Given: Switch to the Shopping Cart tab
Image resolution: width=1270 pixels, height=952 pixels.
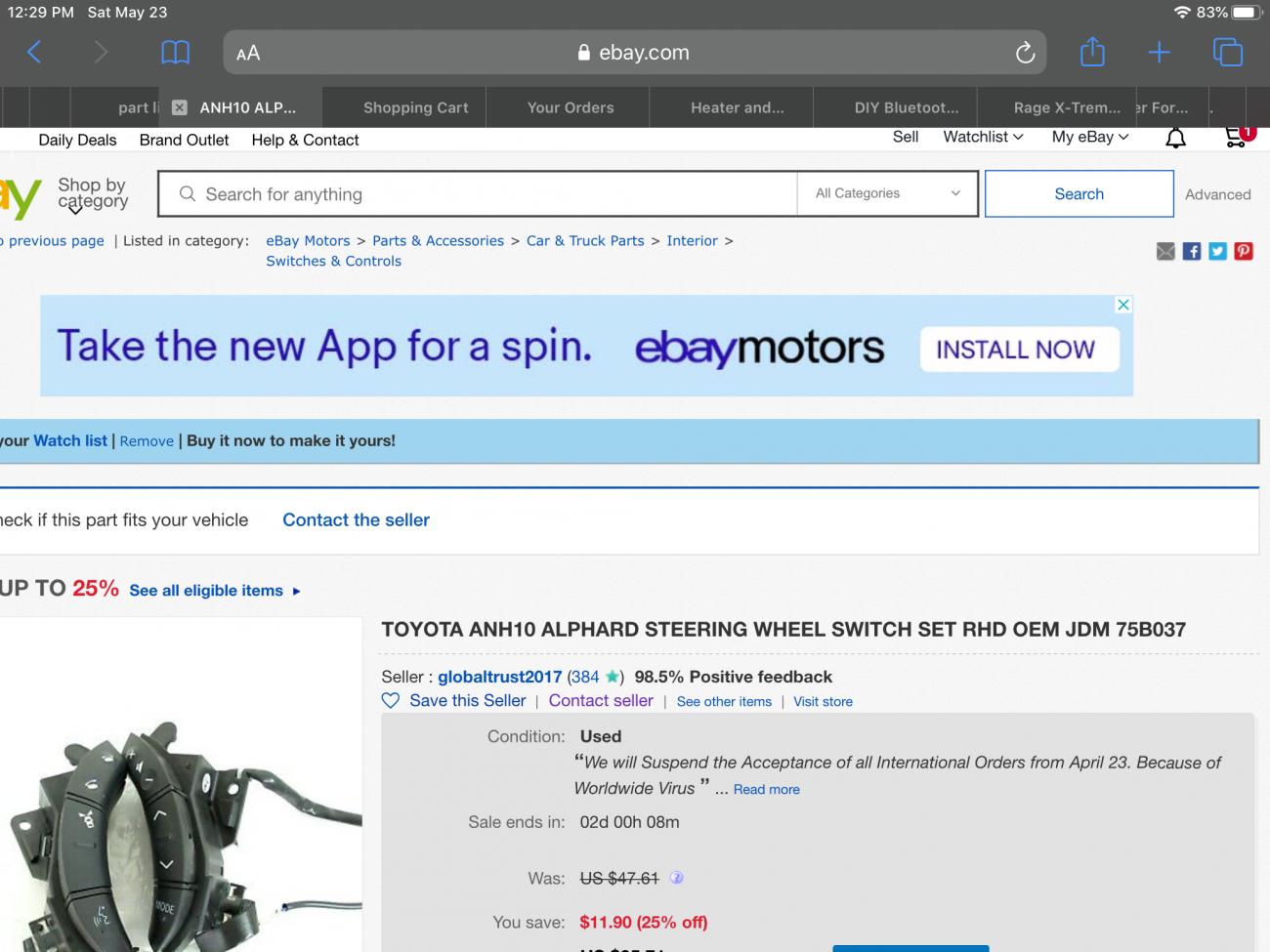Looking at the screenshot, I should (415, 107).
